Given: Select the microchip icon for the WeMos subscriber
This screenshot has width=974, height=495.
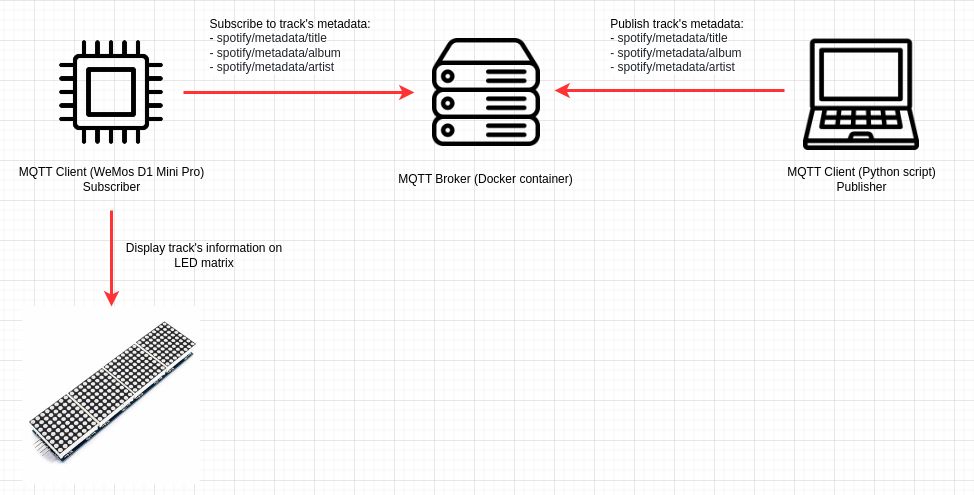Looking at the screenshot, I should pyautogui.click(x=111, y=92).
